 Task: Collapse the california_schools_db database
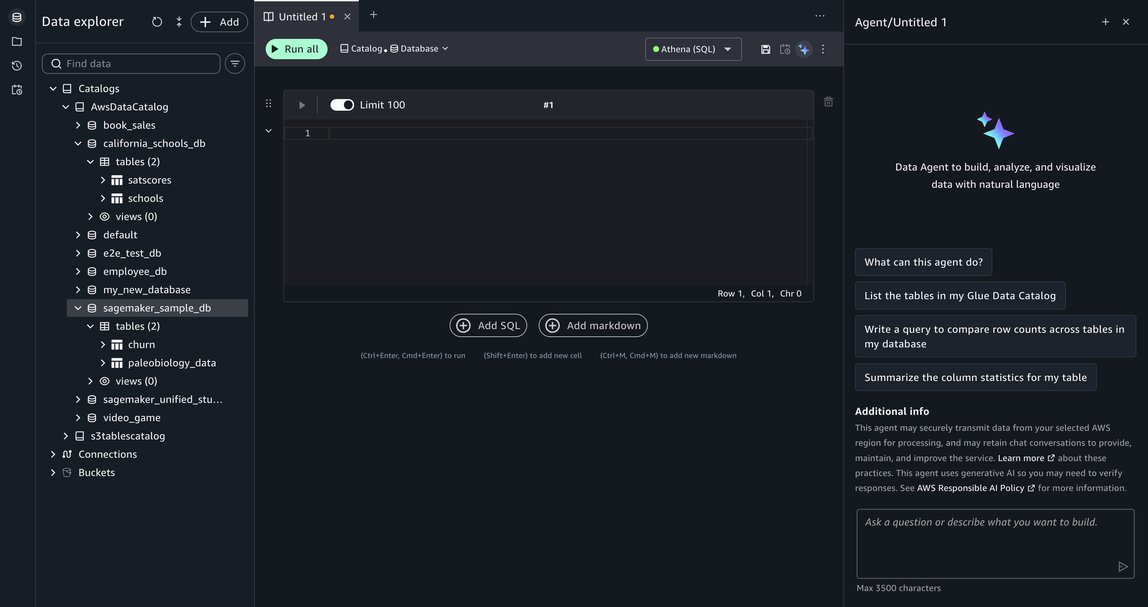[x=78, y=144]
